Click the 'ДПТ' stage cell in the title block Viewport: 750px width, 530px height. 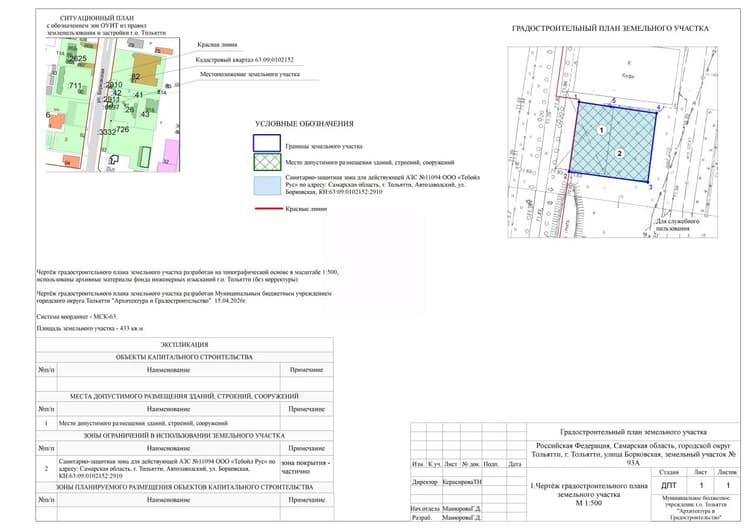tap(669, 485)
